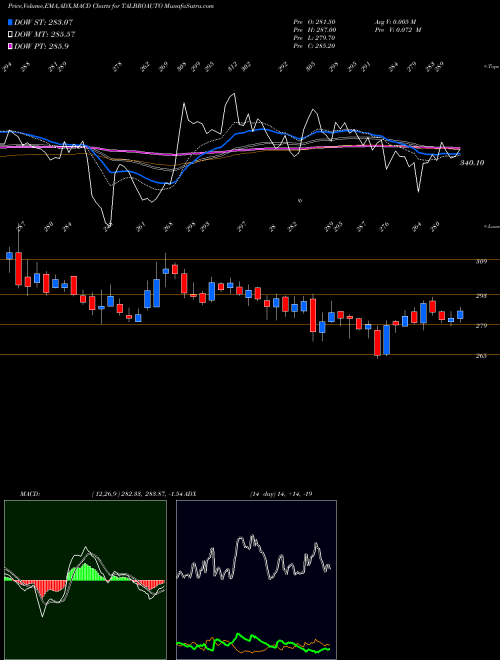Click the Lows marker label
This screenshot has height=660, width=500.
(491, 227)
